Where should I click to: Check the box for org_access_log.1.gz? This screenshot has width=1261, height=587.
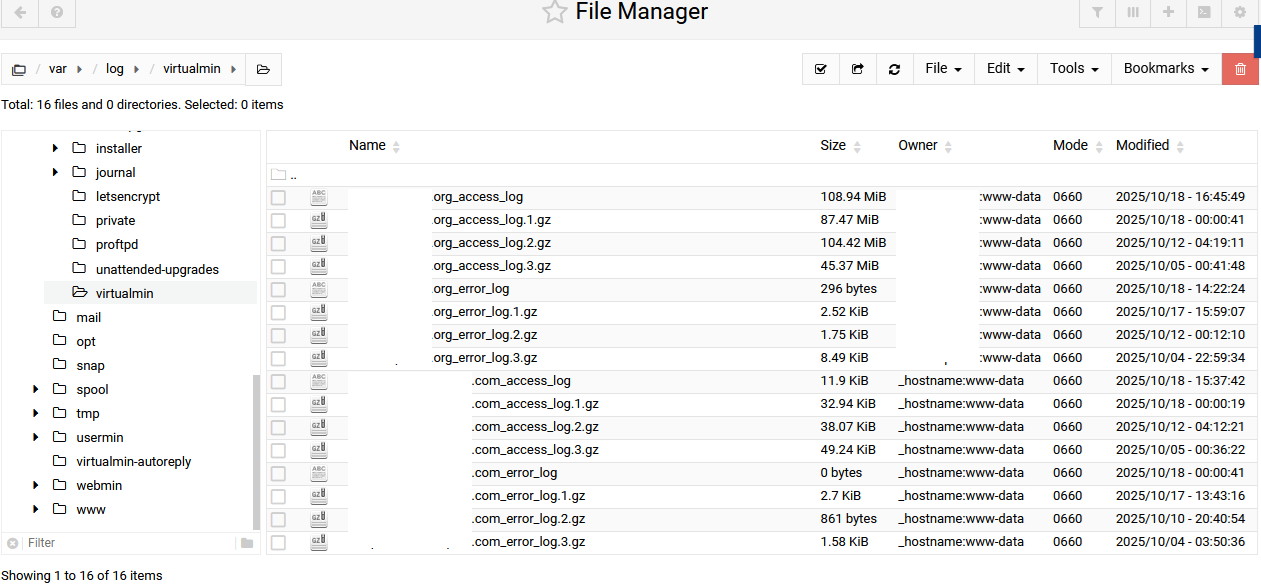[x=278, y=220]
